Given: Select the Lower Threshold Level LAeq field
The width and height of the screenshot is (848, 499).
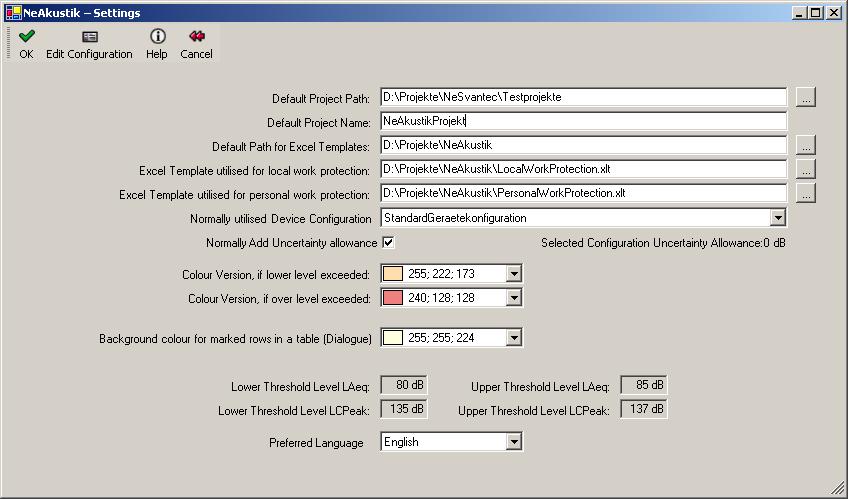Looking at the screenshot, I should pyautogui.click(x=404, y=385).
